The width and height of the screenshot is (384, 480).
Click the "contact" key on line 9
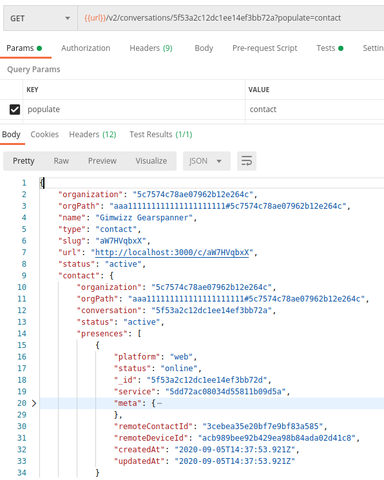(79, 276)
